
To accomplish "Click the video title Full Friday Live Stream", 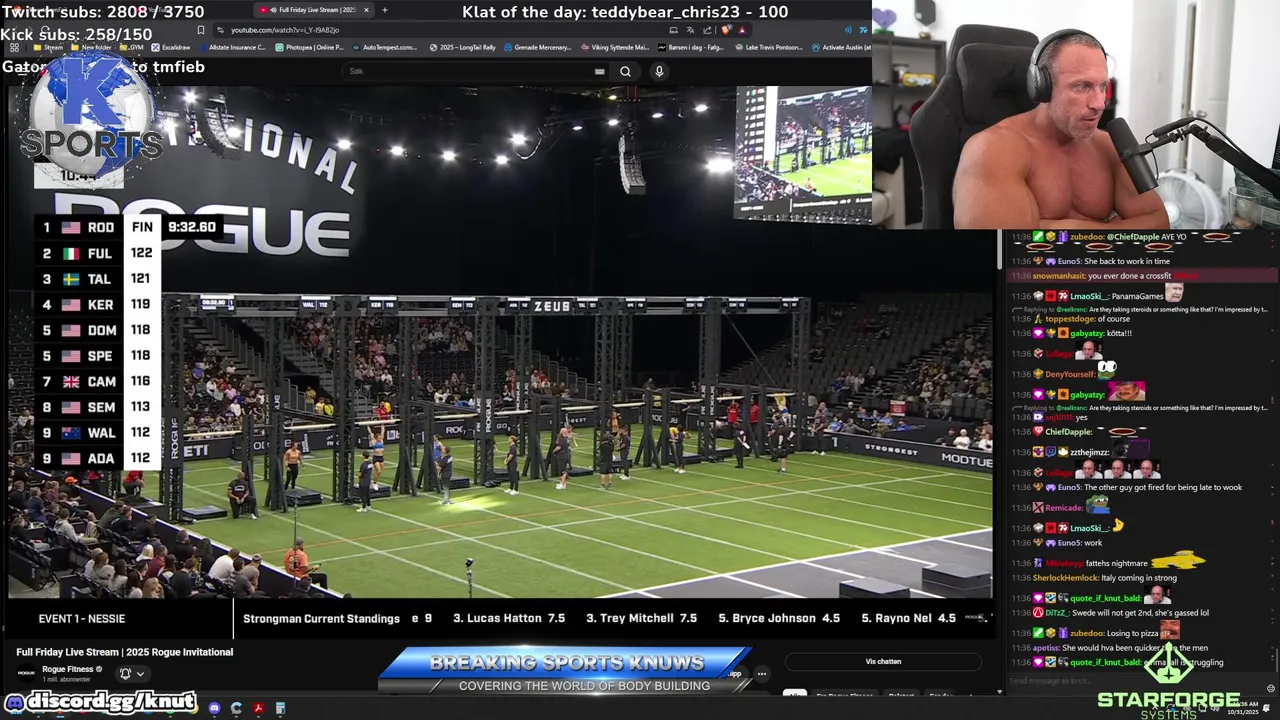I will coord(125,652).
